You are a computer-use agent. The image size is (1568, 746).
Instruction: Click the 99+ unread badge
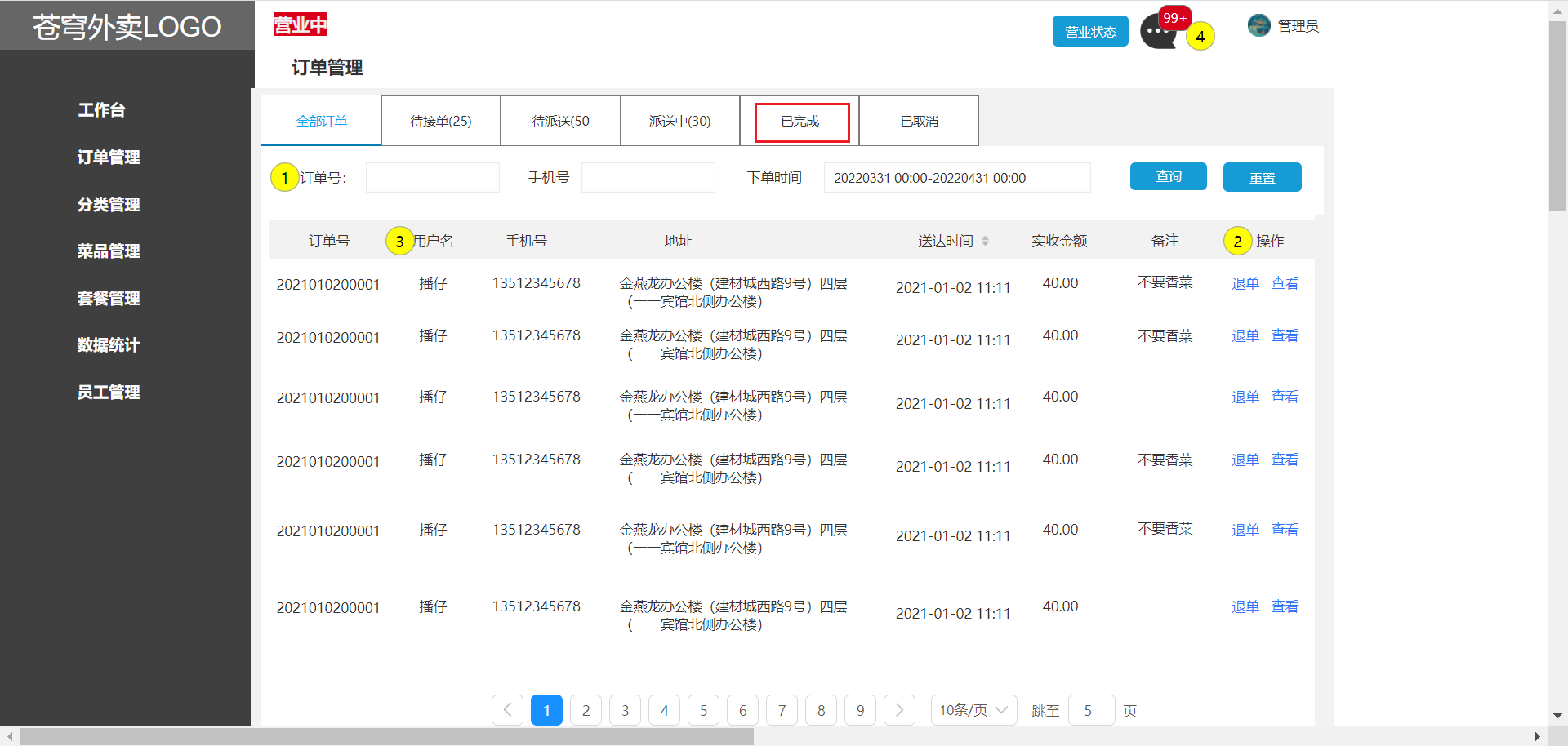[x=1175, y=18]
